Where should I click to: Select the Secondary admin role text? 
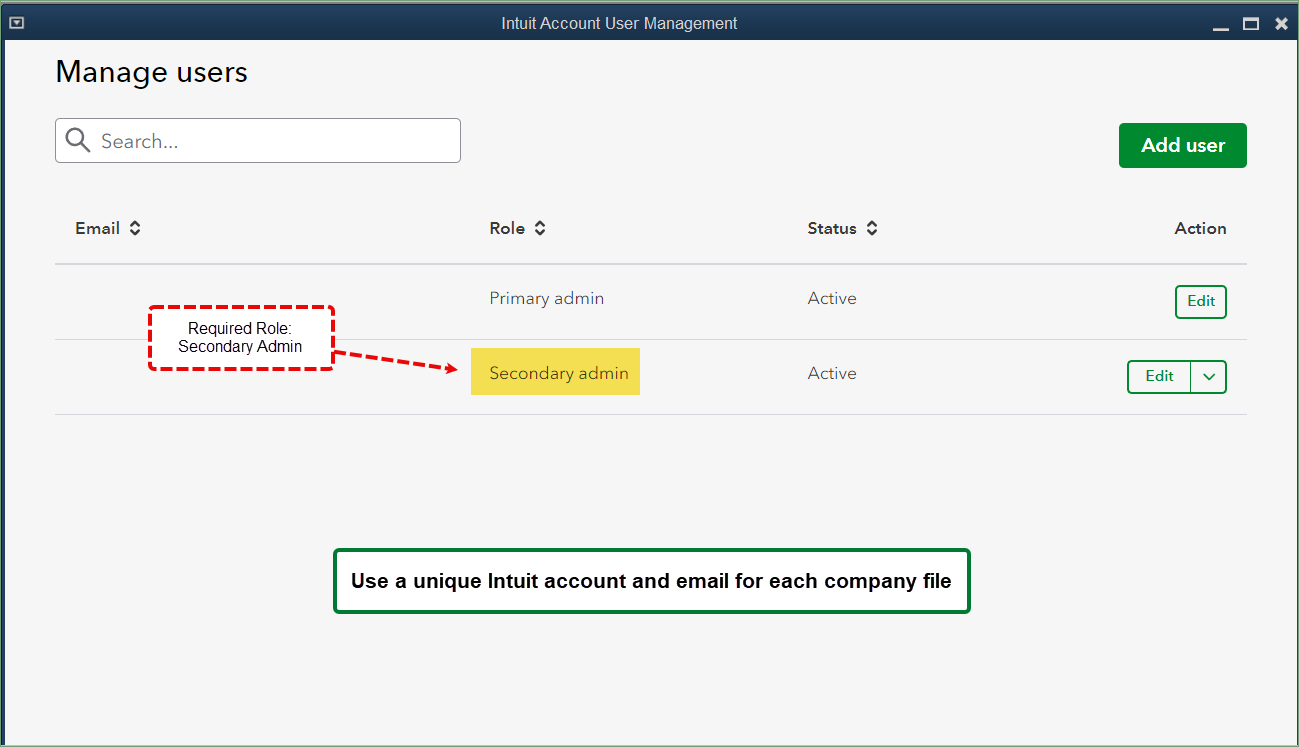click(559, 373)
